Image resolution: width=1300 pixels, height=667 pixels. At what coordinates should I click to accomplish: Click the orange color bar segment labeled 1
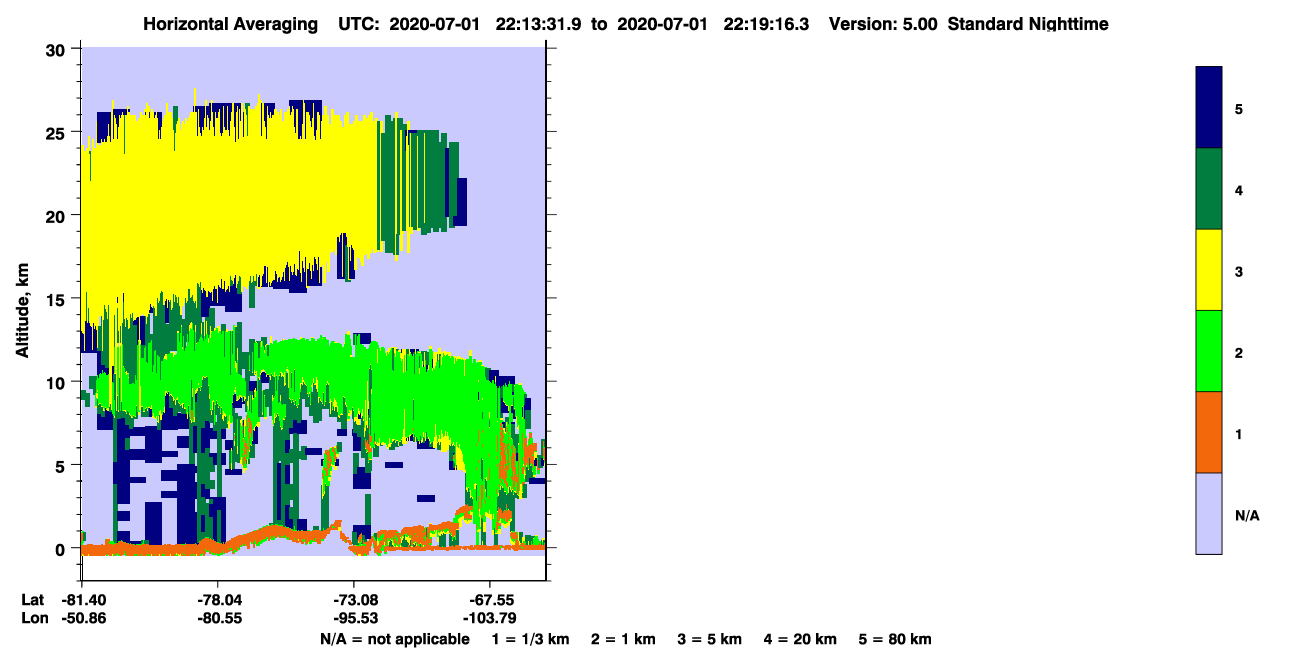(x=1209, y=432)
